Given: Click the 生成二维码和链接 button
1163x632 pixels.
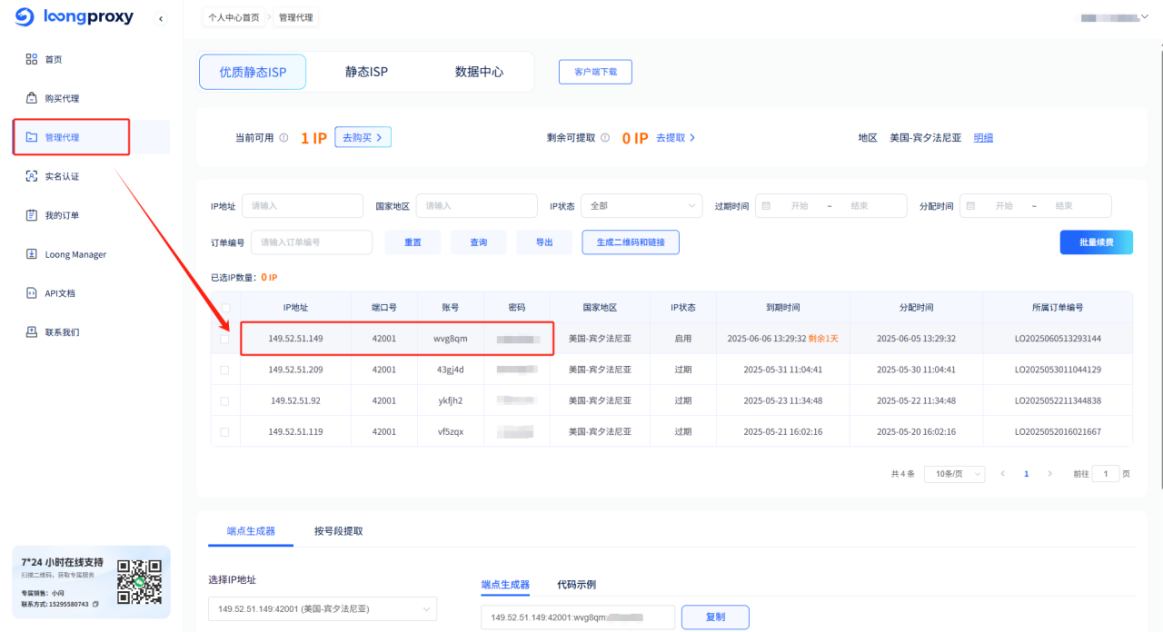Looking at the screenshot, I should [x=630, y=242].
